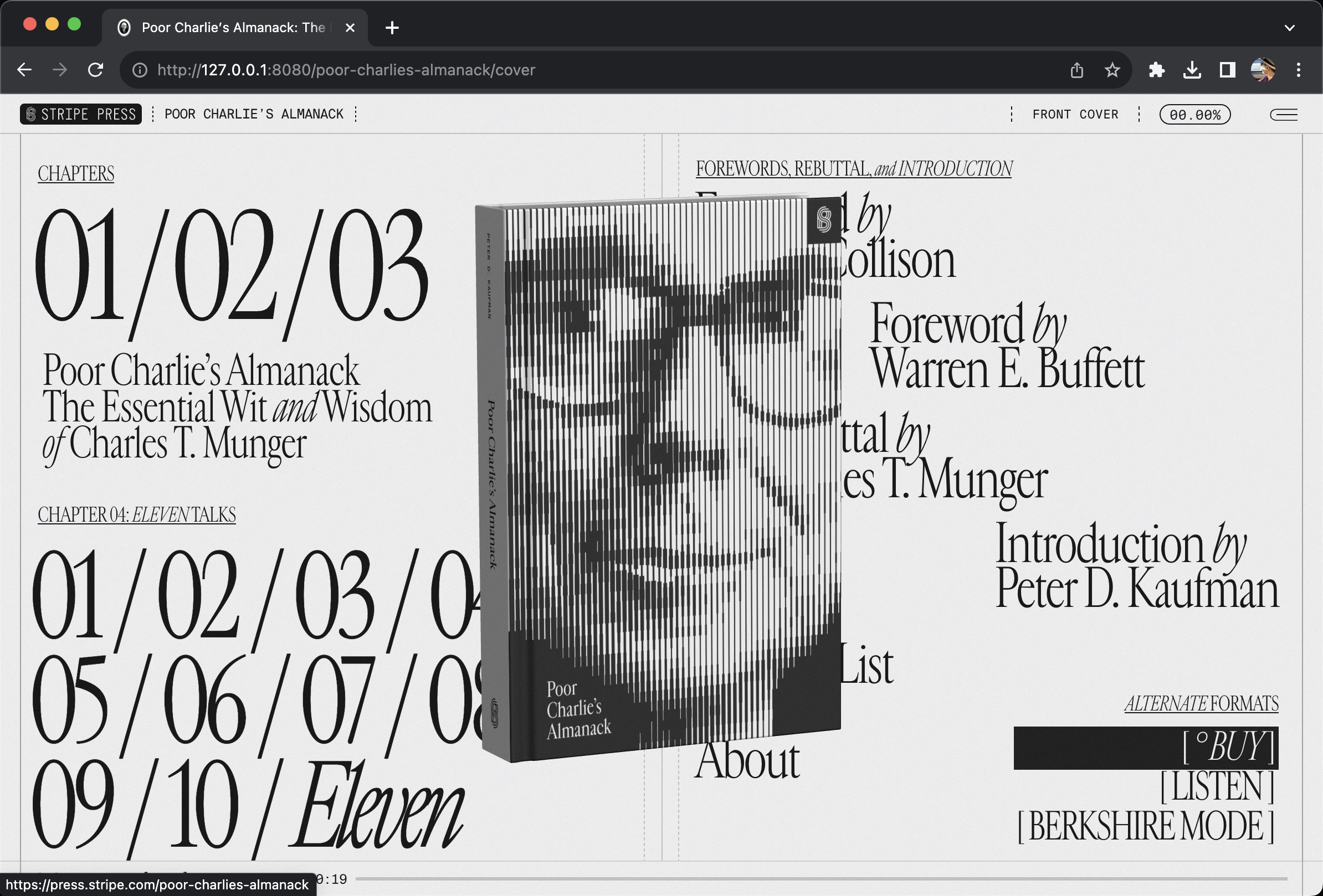This screenshot has width=1323, height=896.
Task: Open a new browser tab
Action: (x=392, y=27)
